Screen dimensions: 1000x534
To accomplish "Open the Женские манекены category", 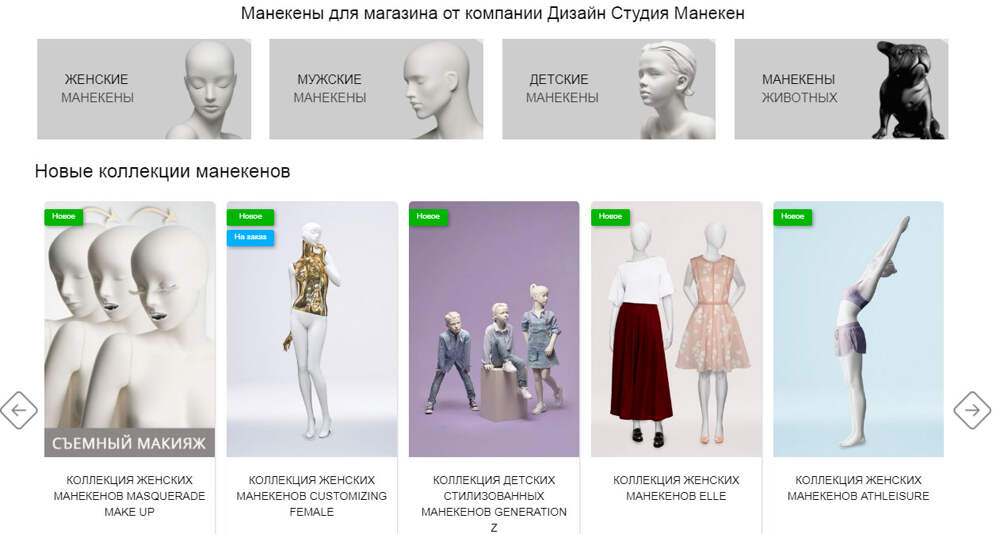I will tap(144, 89).
